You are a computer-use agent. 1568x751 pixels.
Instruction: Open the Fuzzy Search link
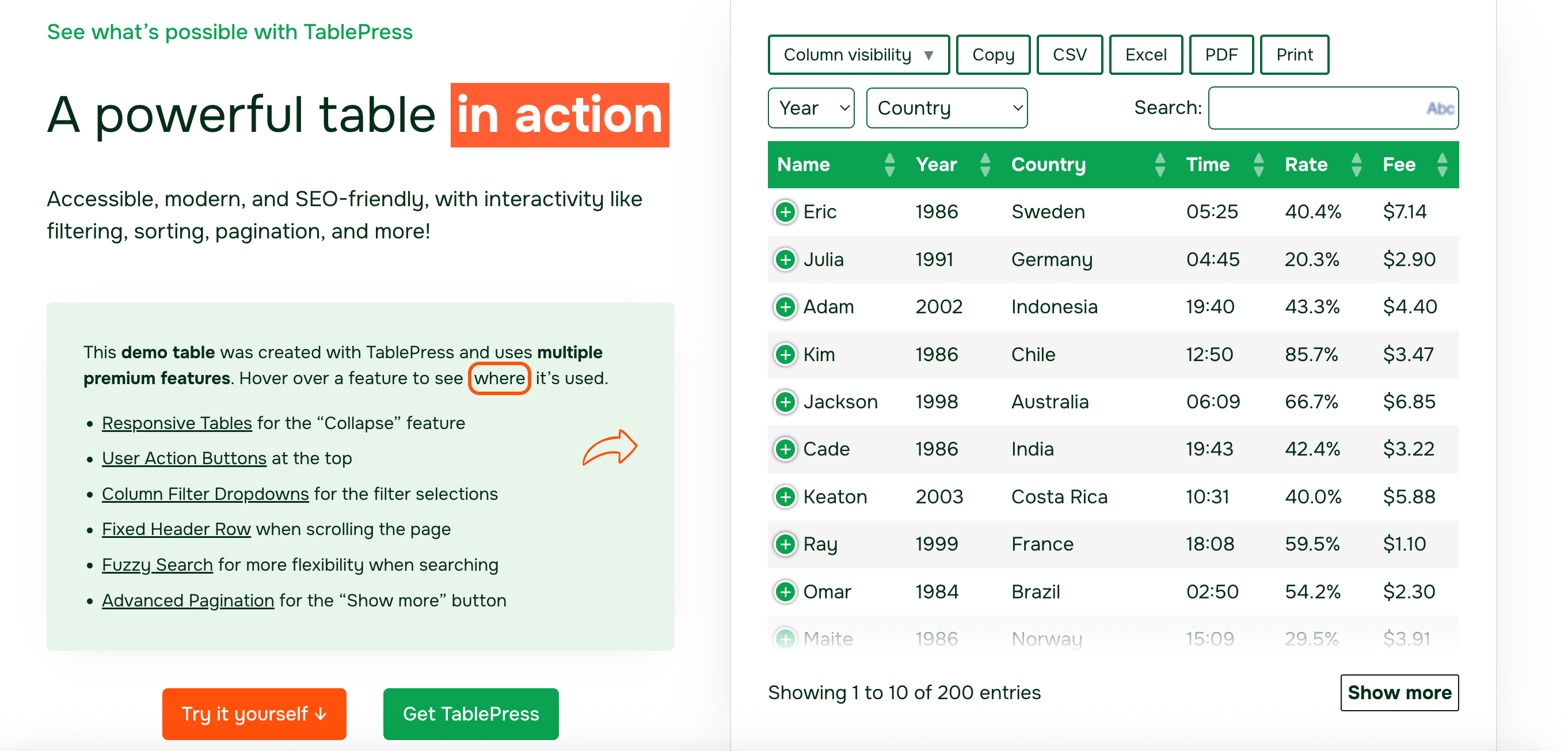pos(157,564)
